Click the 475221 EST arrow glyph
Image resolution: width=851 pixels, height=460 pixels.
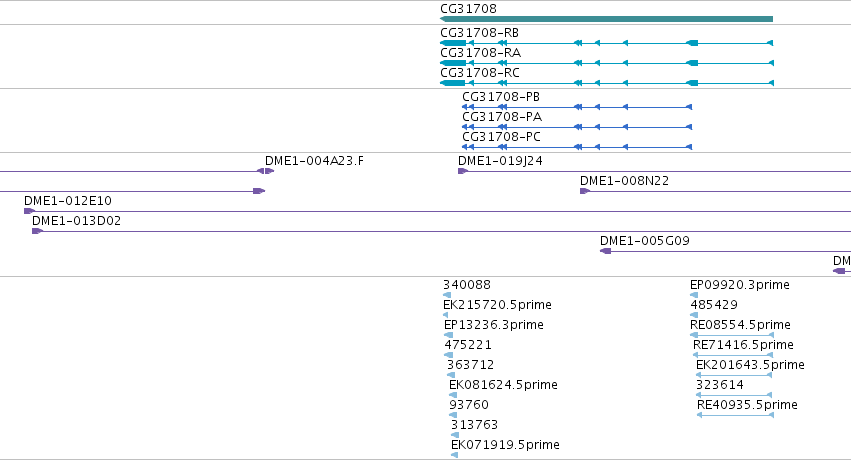(x=448, y=355)
